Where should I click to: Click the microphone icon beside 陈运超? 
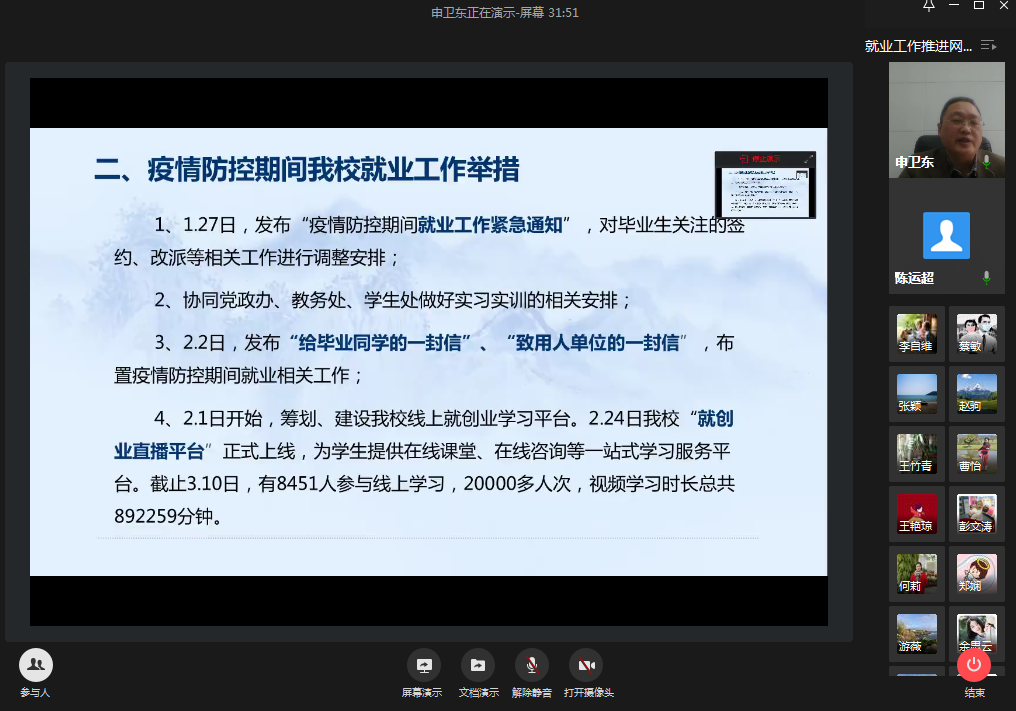[987, 277]
